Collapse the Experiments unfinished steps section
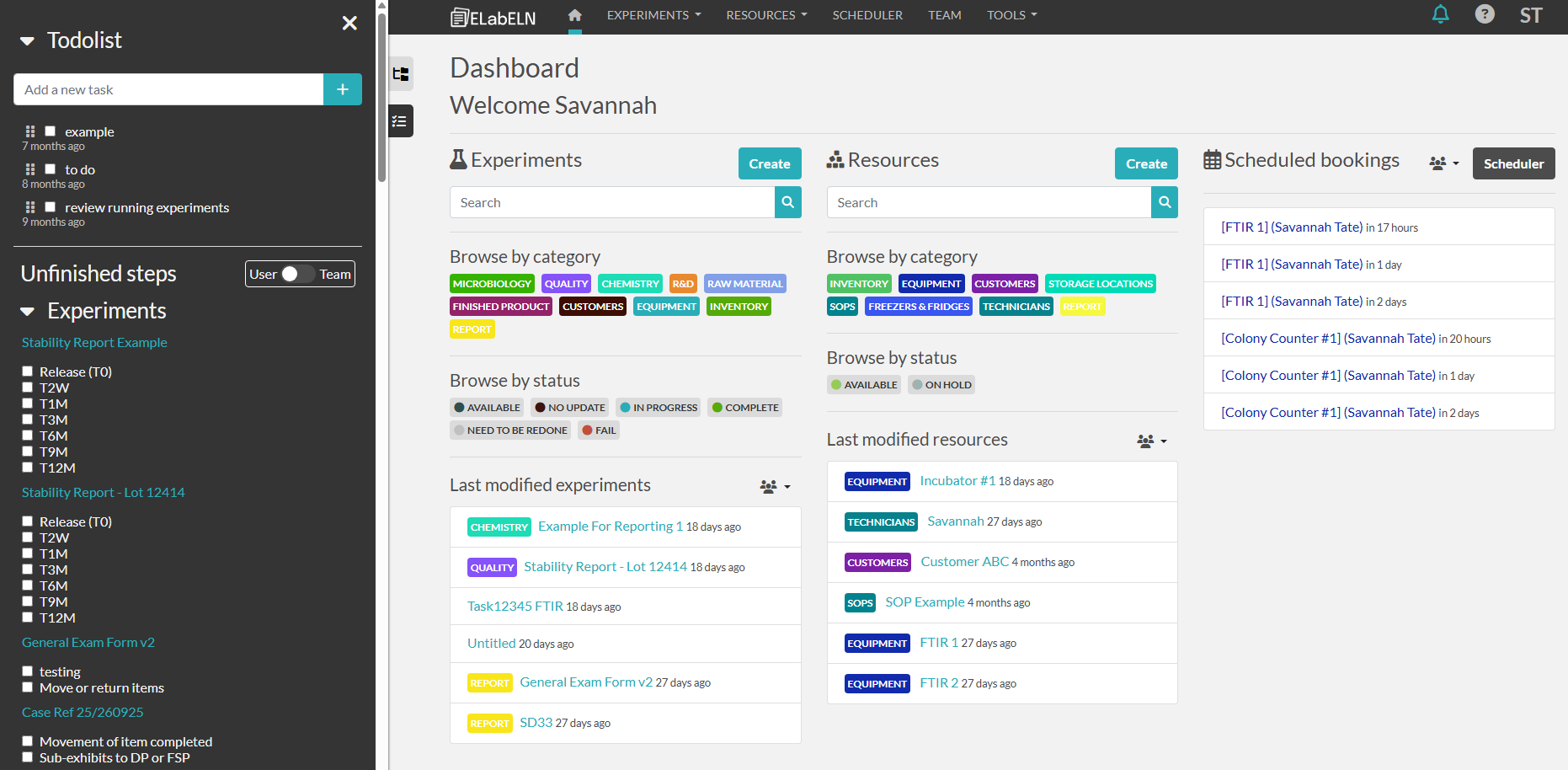Viewport: 1568px width, 770px height. (x=28, y=312)
